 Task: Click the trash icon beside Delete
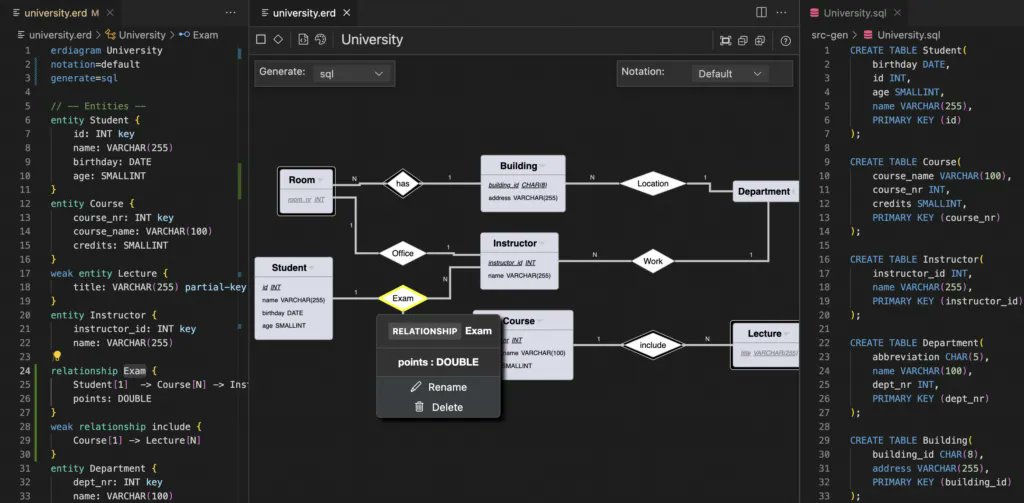point(419,407)
